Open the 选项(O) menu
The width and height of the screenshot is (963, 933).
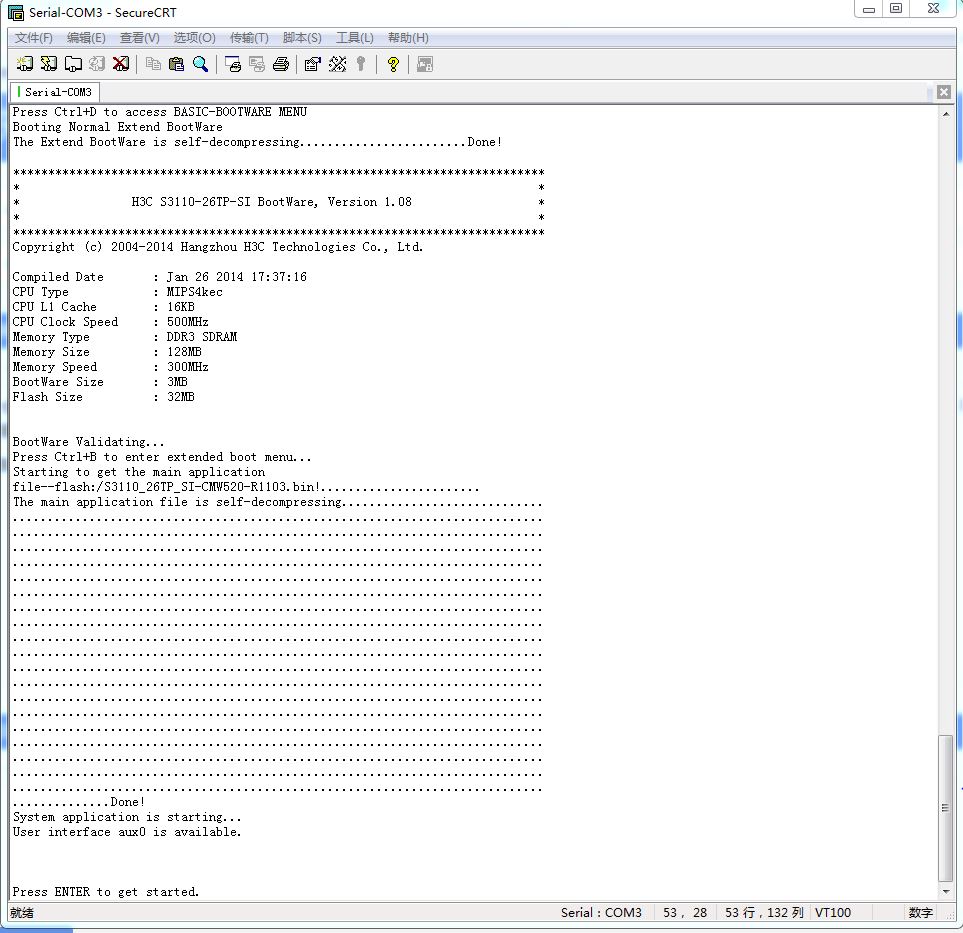[x=194, y=38]
